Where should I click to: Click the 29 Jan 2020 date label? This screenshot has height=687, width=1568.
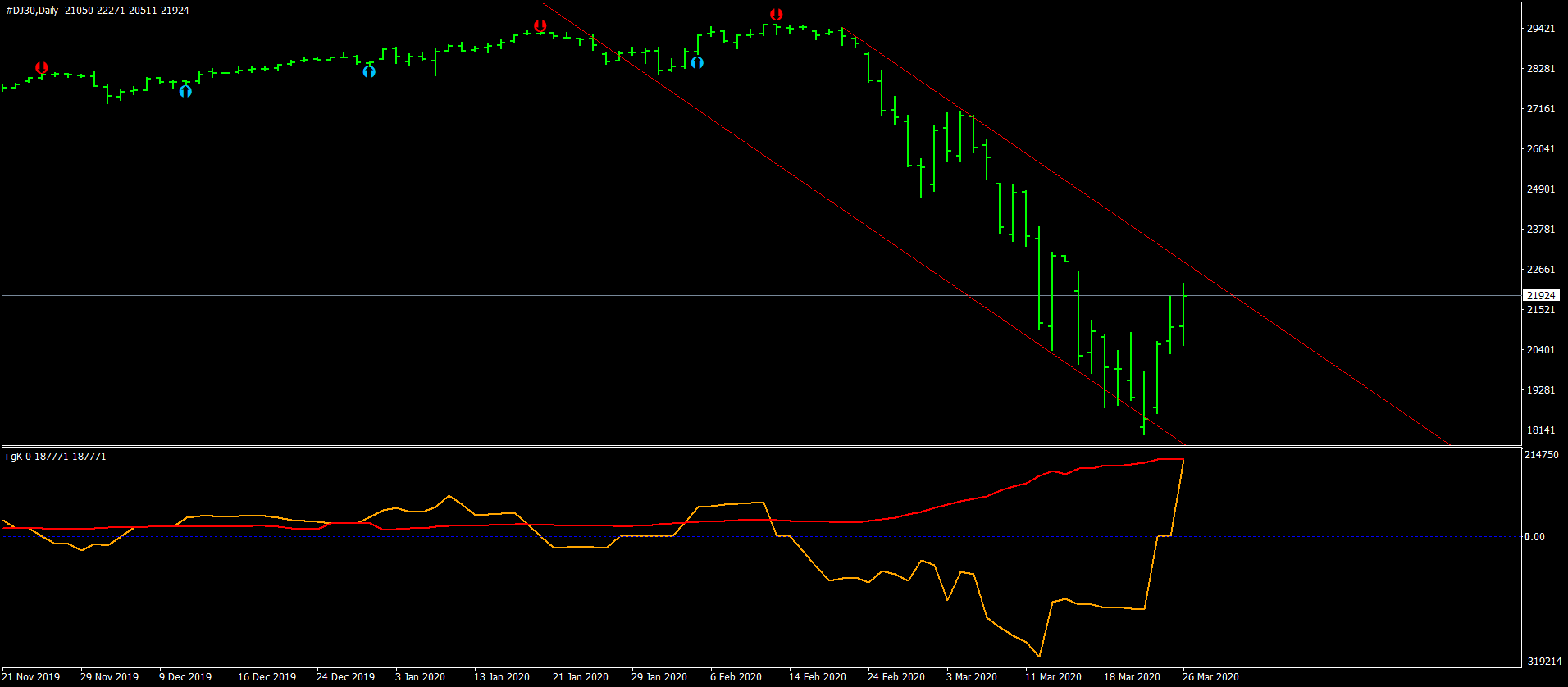(x=659, y=677)
